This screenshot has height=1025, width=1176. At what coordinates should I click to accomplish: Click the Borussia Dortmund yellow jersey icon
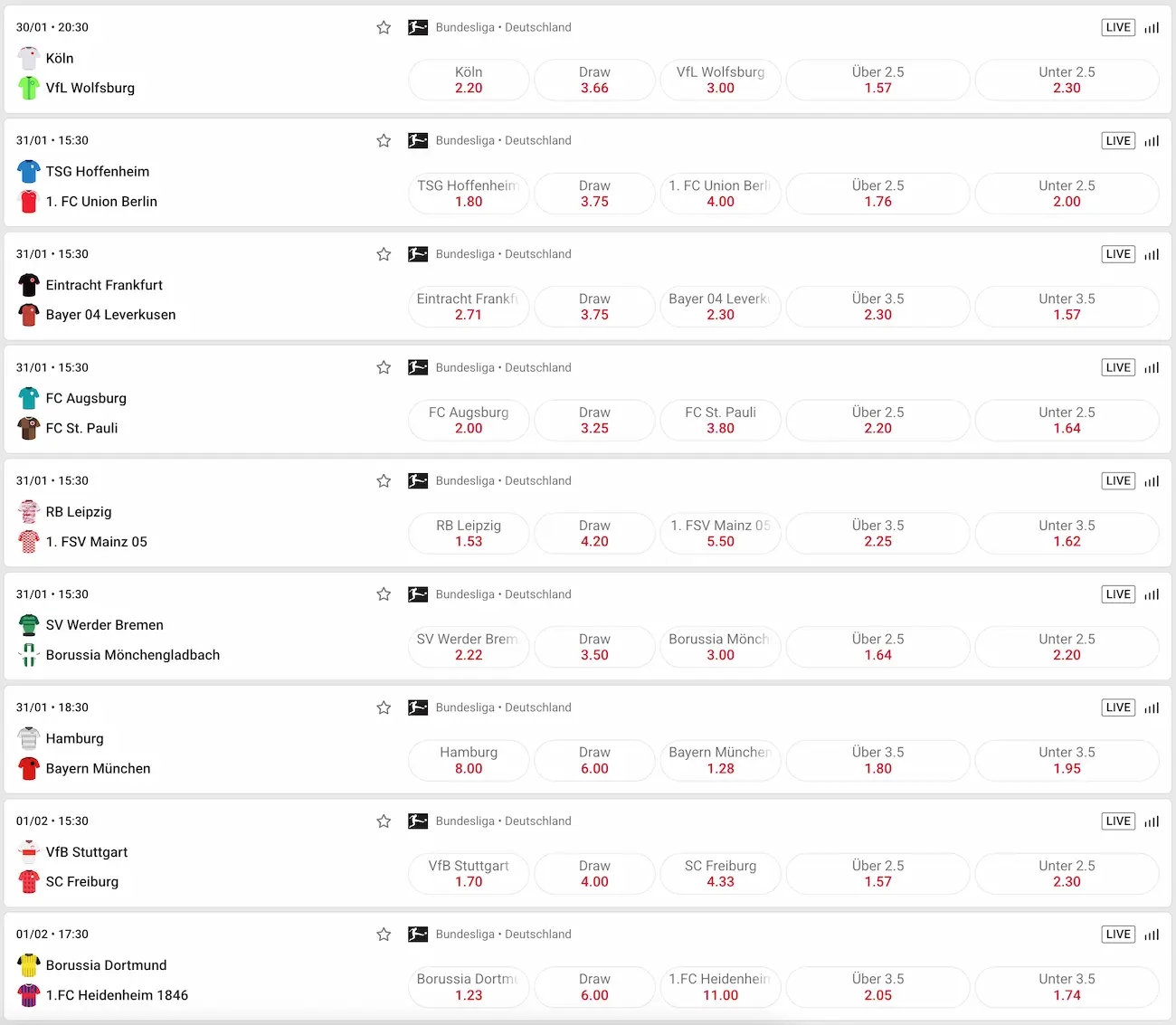coord(29,965)
